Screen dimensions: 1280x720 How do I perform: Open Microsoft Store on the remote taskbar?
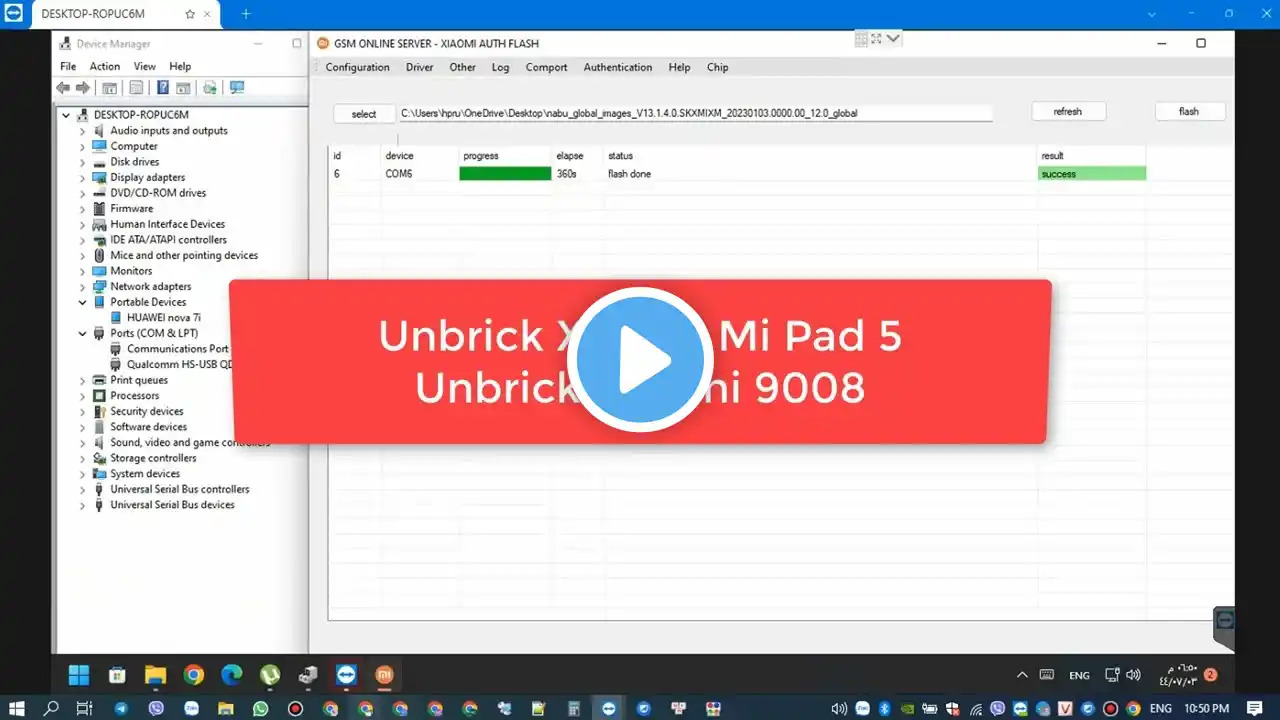[x=117, y=675]
